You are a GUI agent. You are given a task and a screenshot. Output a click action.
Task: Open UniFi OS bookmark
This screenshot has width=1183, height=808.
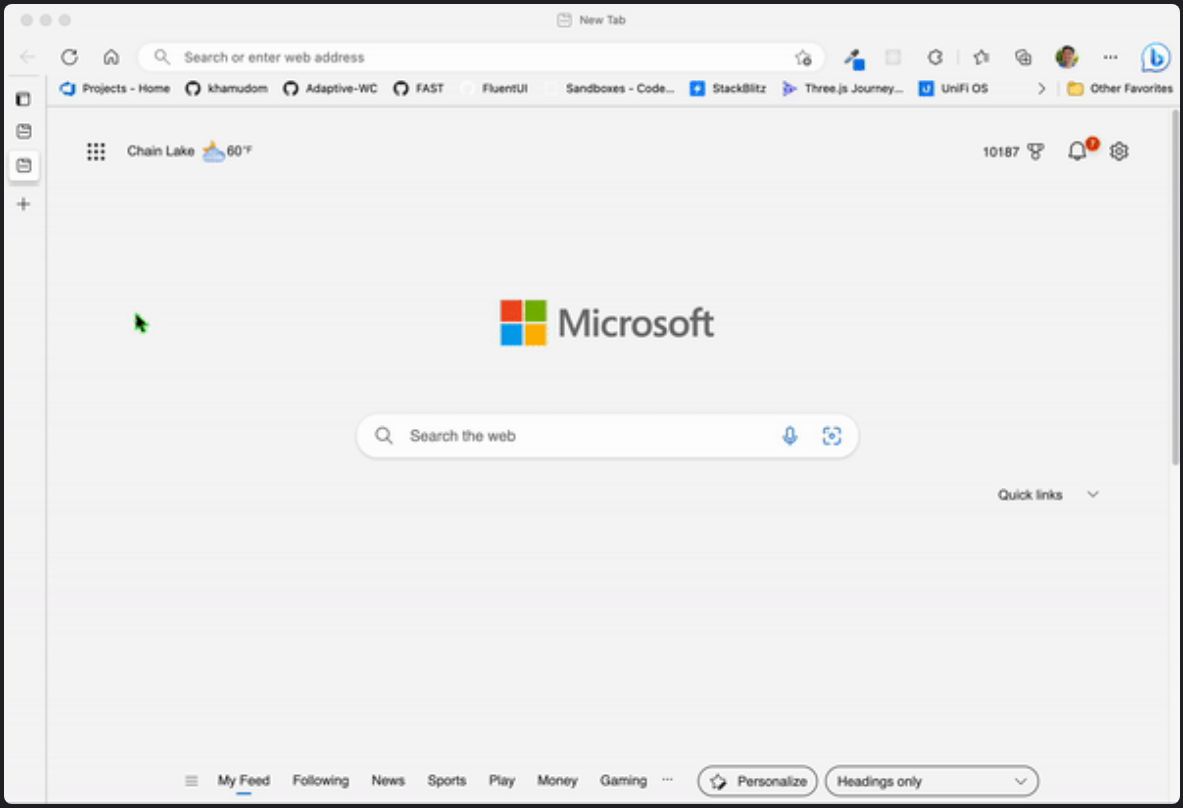pos(953,89)
